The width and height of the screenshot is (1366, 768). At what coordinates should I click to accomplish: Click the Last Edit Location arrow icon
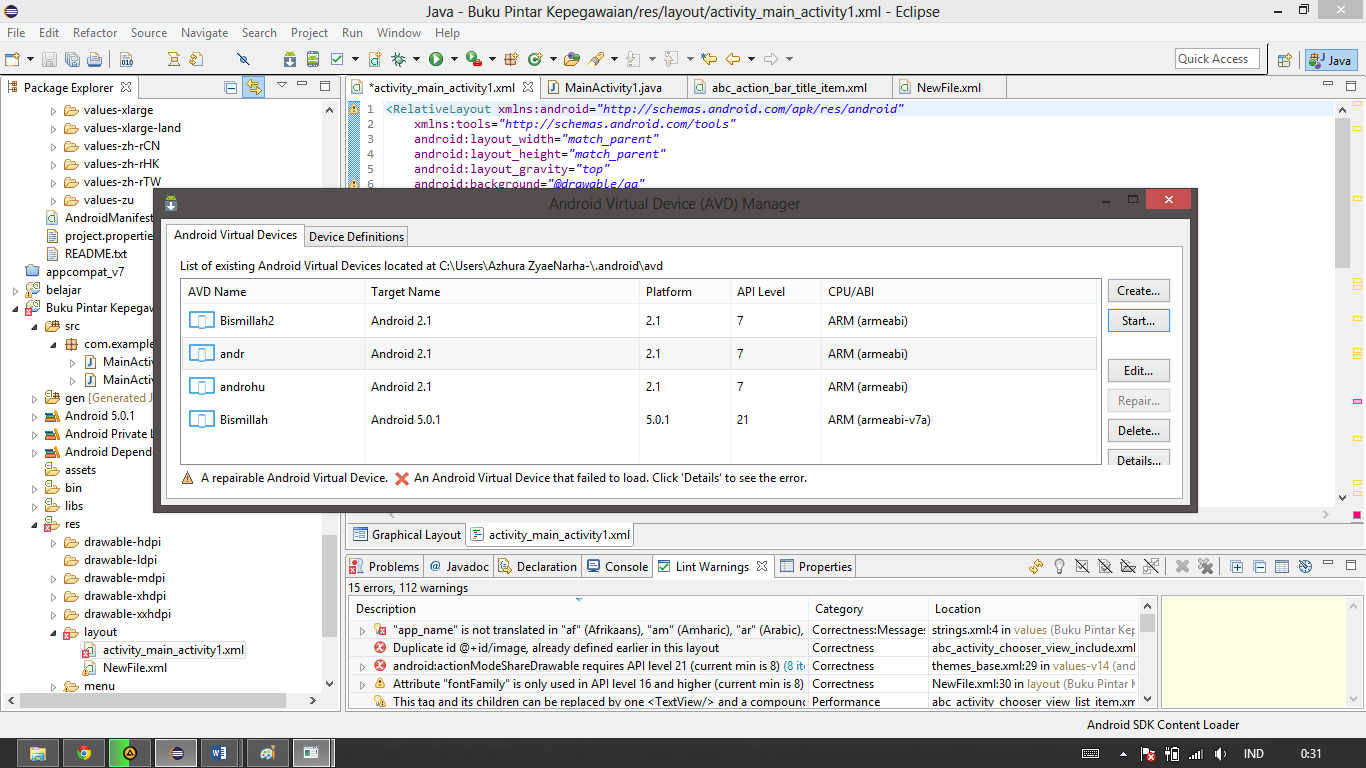pos(709,59)
